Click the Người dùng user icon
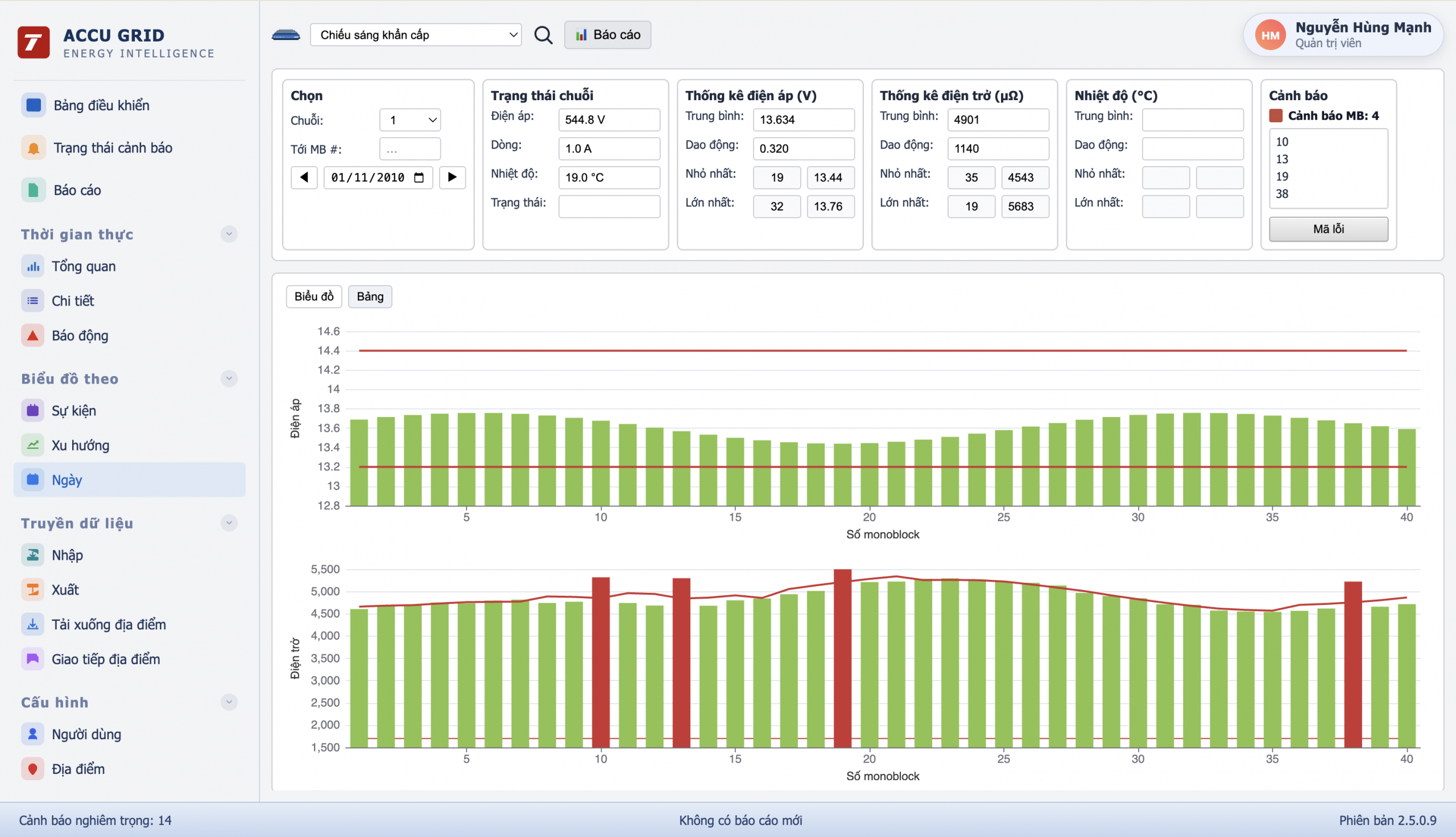 pyautogui.click(x=33, y=734)
